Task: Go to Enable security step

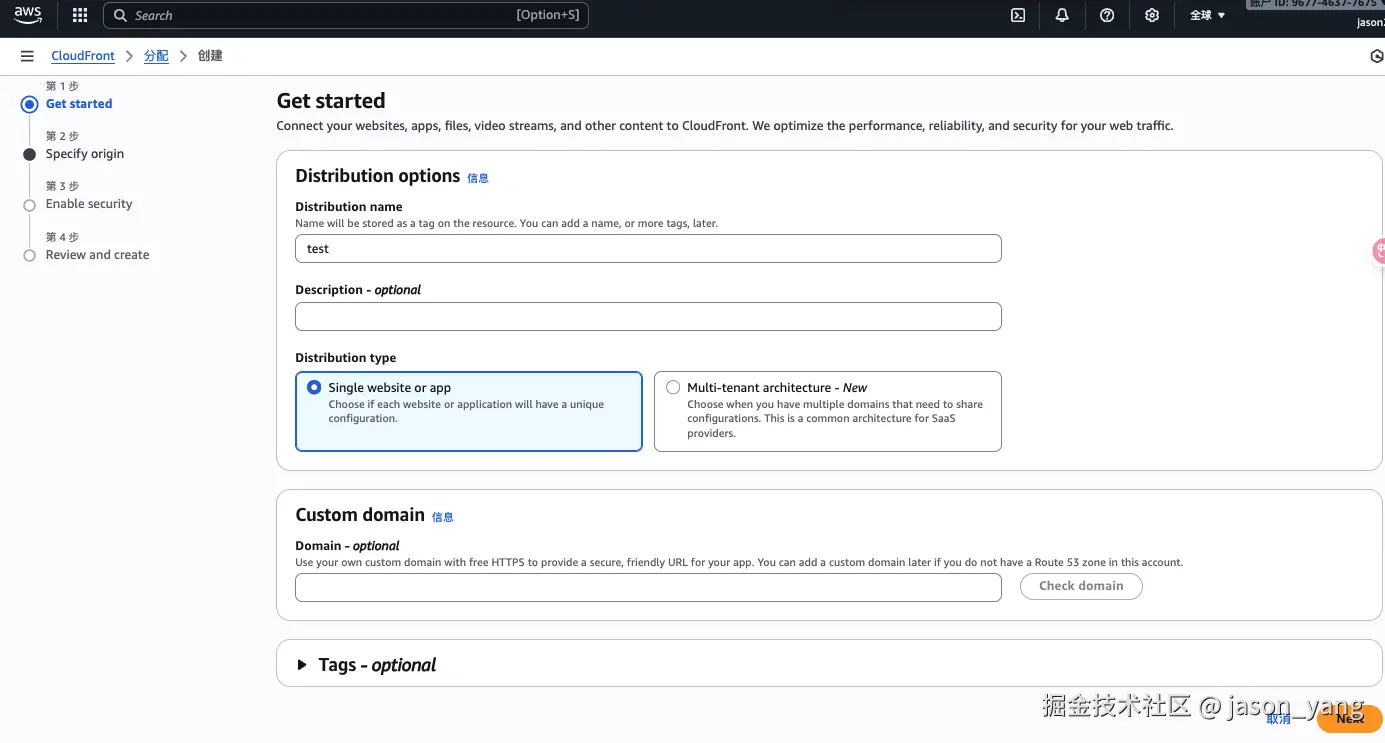Action: click(x=89, y=204)
